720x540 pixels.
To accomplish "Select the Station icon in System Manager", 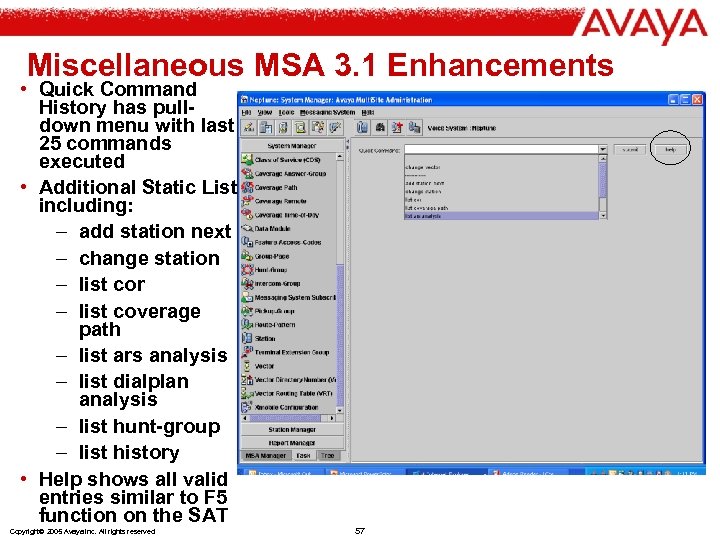I will click(248, 338).
